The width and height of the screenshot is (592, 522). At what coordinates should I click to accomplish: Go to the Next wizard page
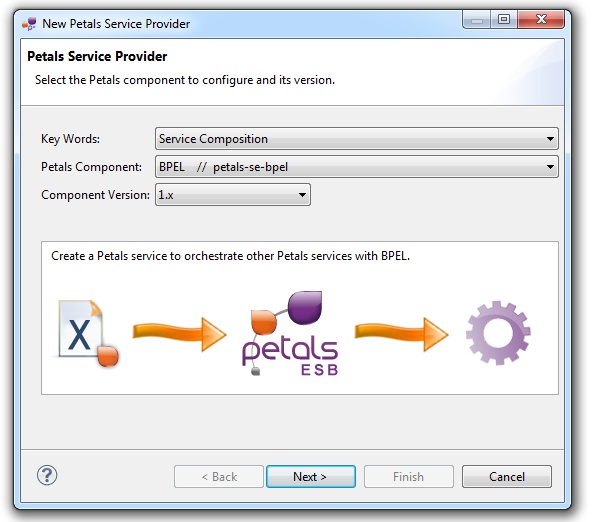[311, 477]
